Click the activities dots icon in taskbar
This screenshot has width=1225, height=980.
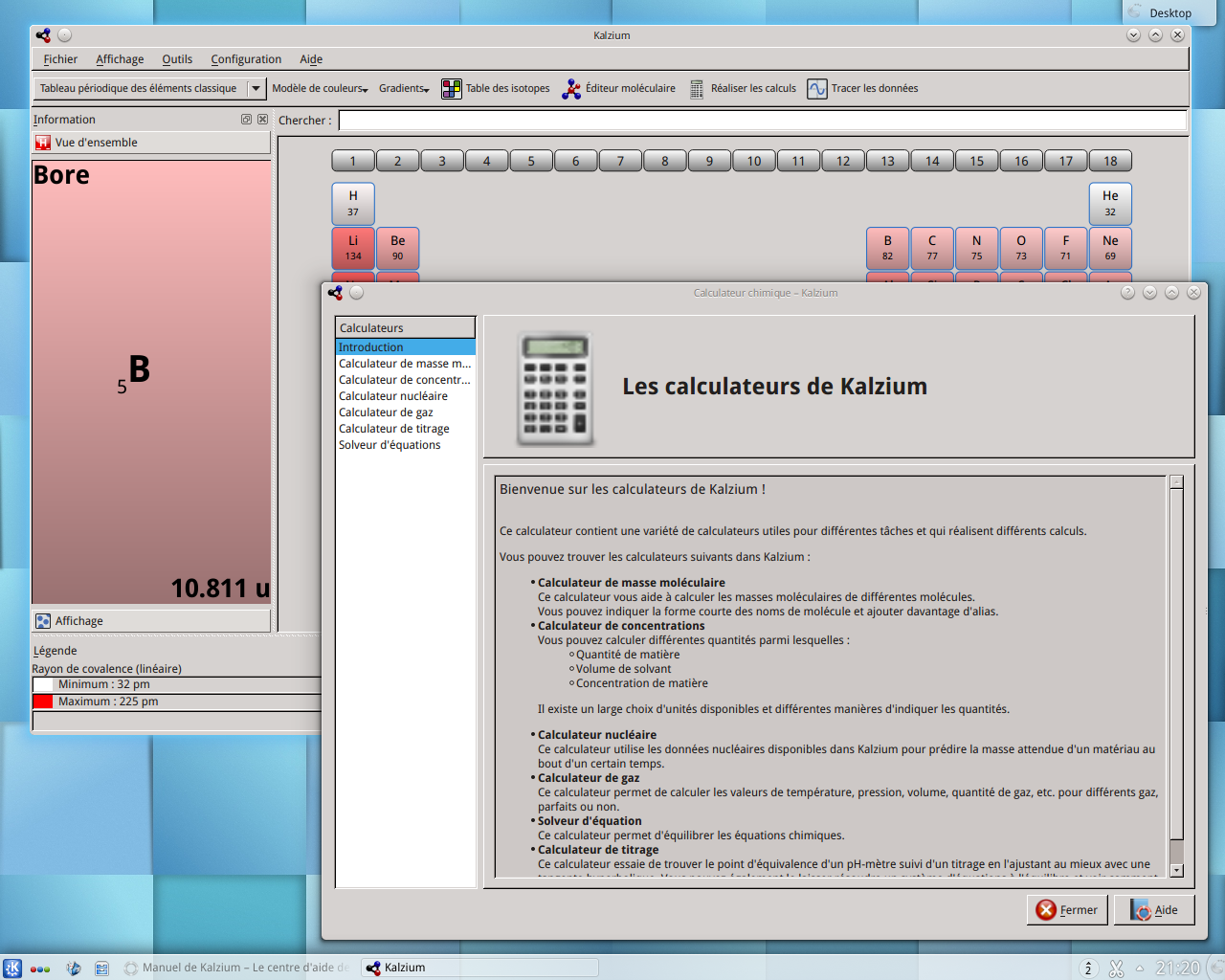40,969
